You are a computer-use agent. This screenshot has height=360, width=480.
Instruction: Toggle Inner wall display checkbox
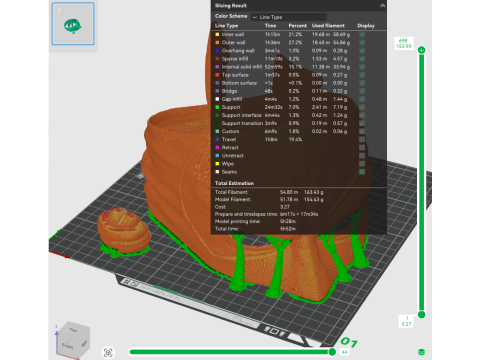click(362, 34)
